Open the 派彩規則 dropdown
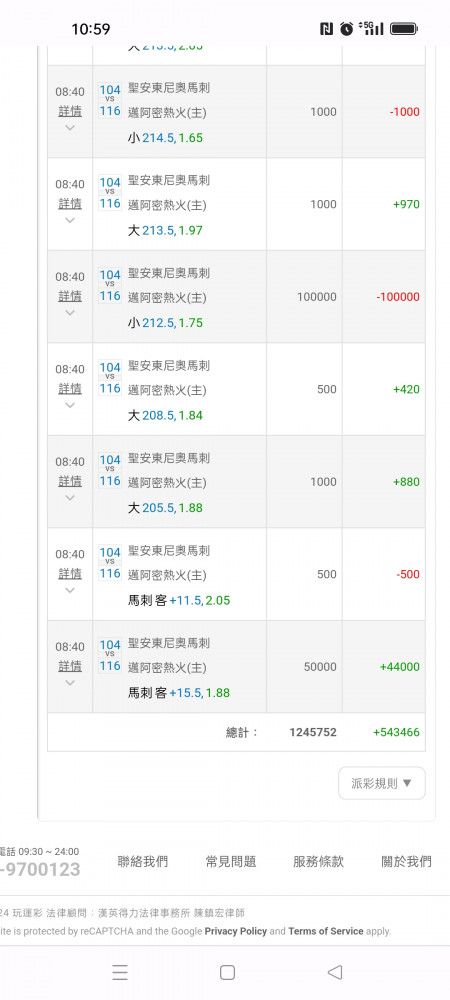This screenshot has width=450, height=1000. (x=382, y=783)
